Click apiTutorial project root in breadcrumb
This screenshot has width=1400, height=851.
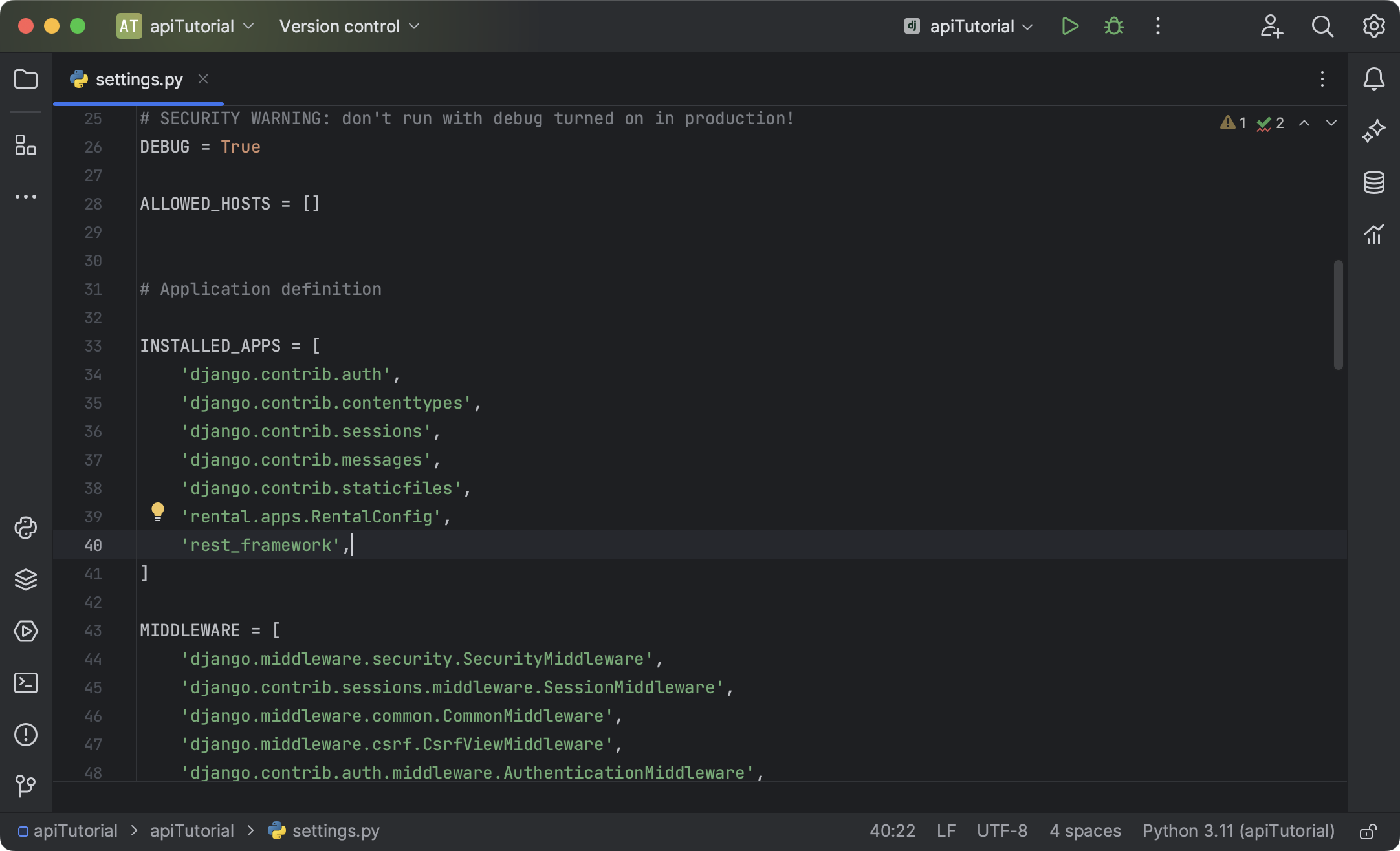point(68,831)
